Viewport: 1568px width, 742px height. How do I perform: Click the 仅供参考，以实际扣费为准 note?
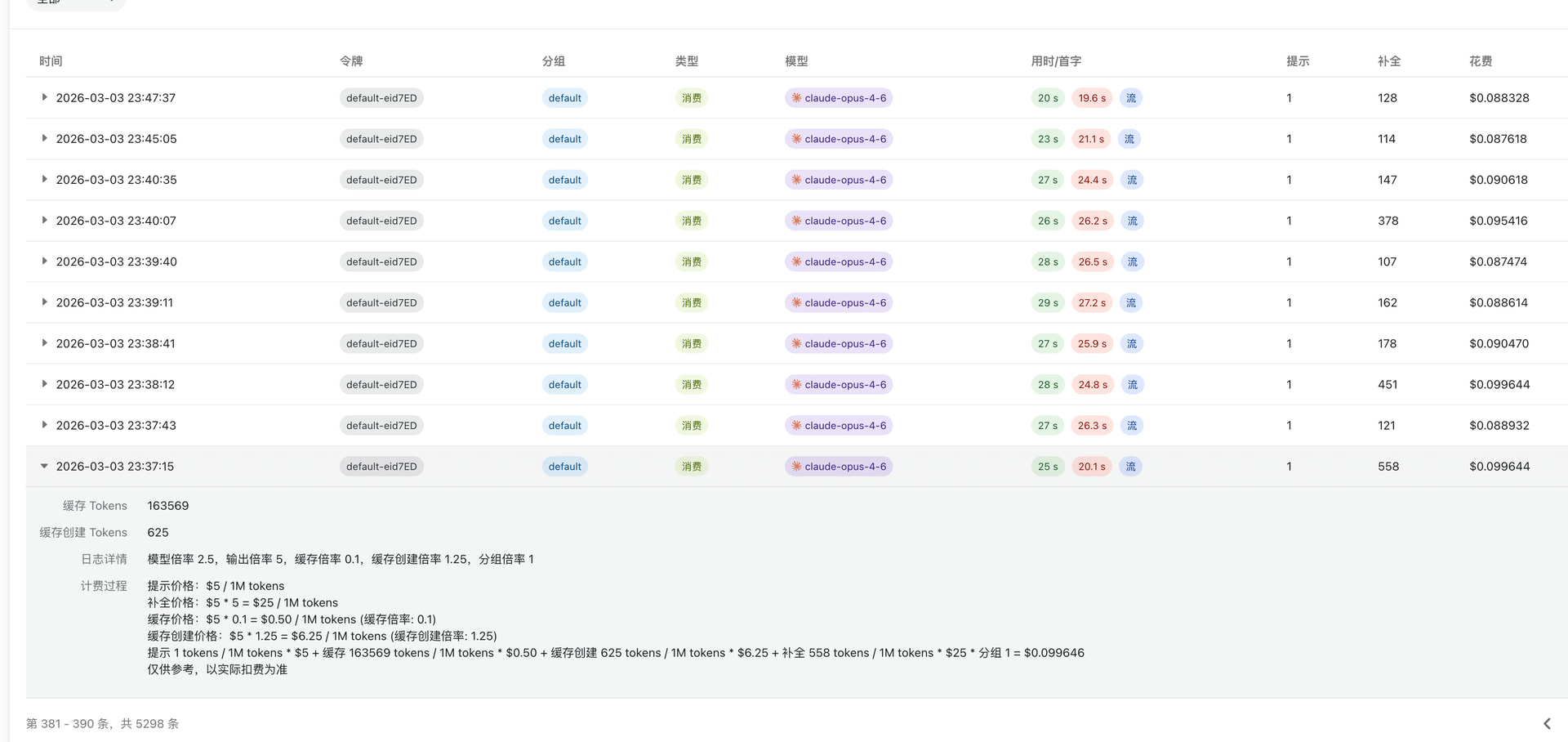pos(217,669)
